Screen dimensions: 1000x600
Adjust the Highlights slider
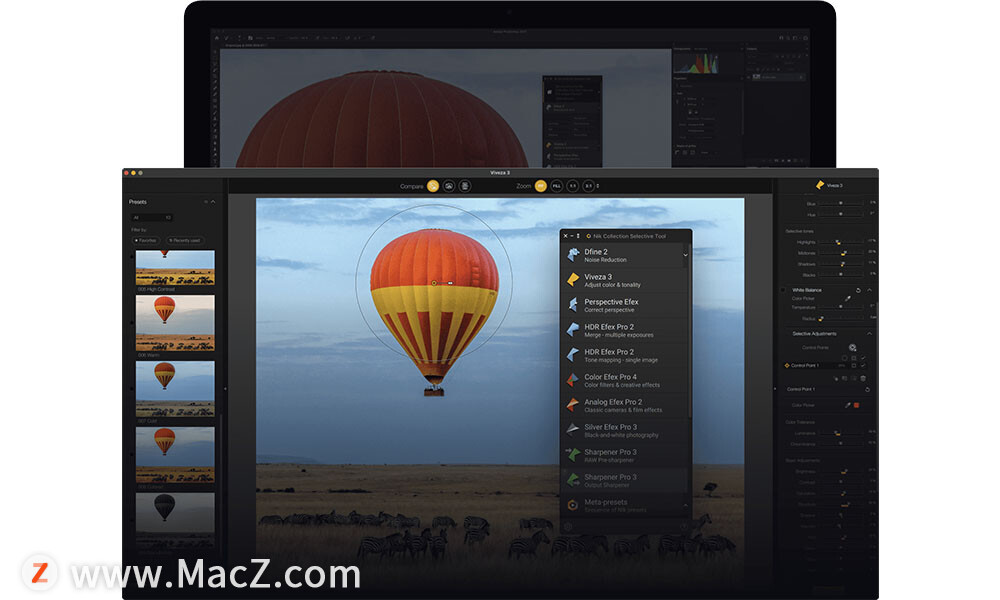tap(841, 242)
